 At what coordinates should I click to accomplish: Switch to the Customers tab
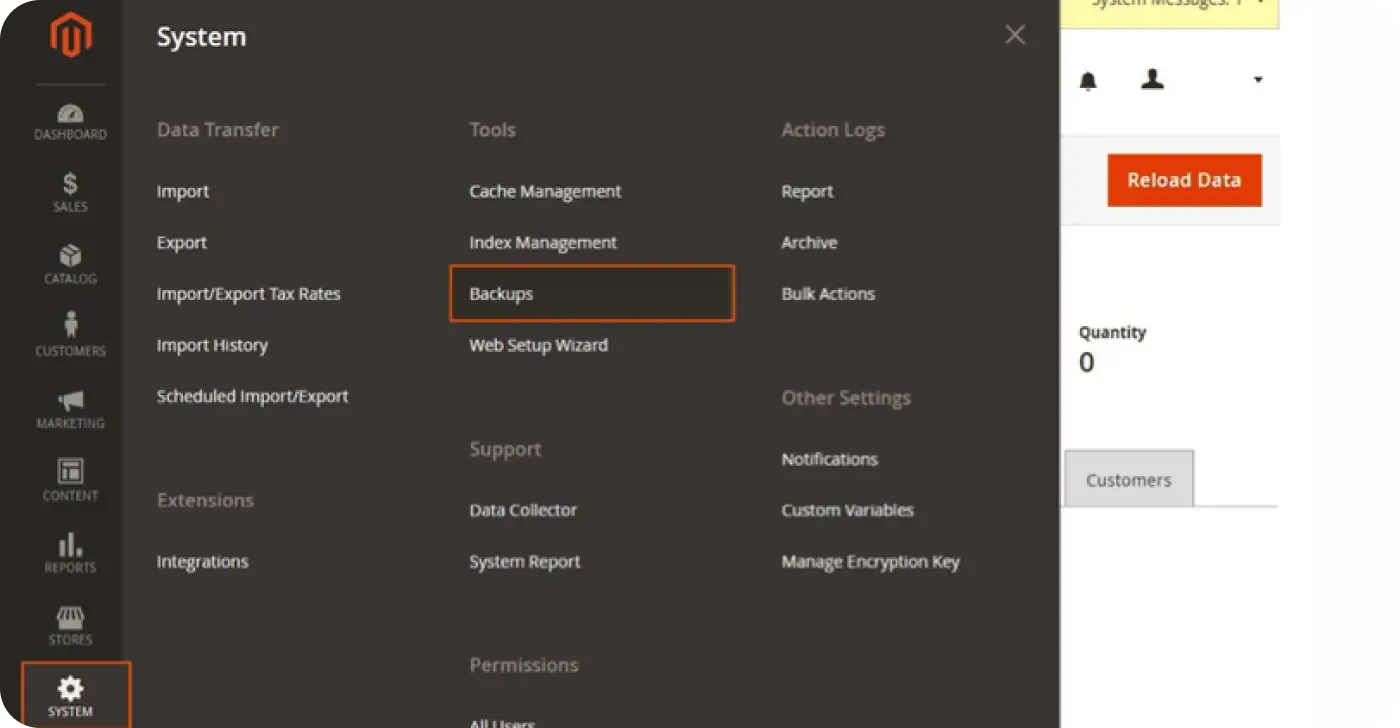click(x=1128, y=480)
